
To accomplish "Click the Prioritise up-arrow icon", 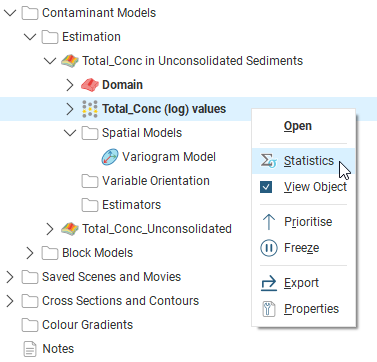I will tap(269, 222).
